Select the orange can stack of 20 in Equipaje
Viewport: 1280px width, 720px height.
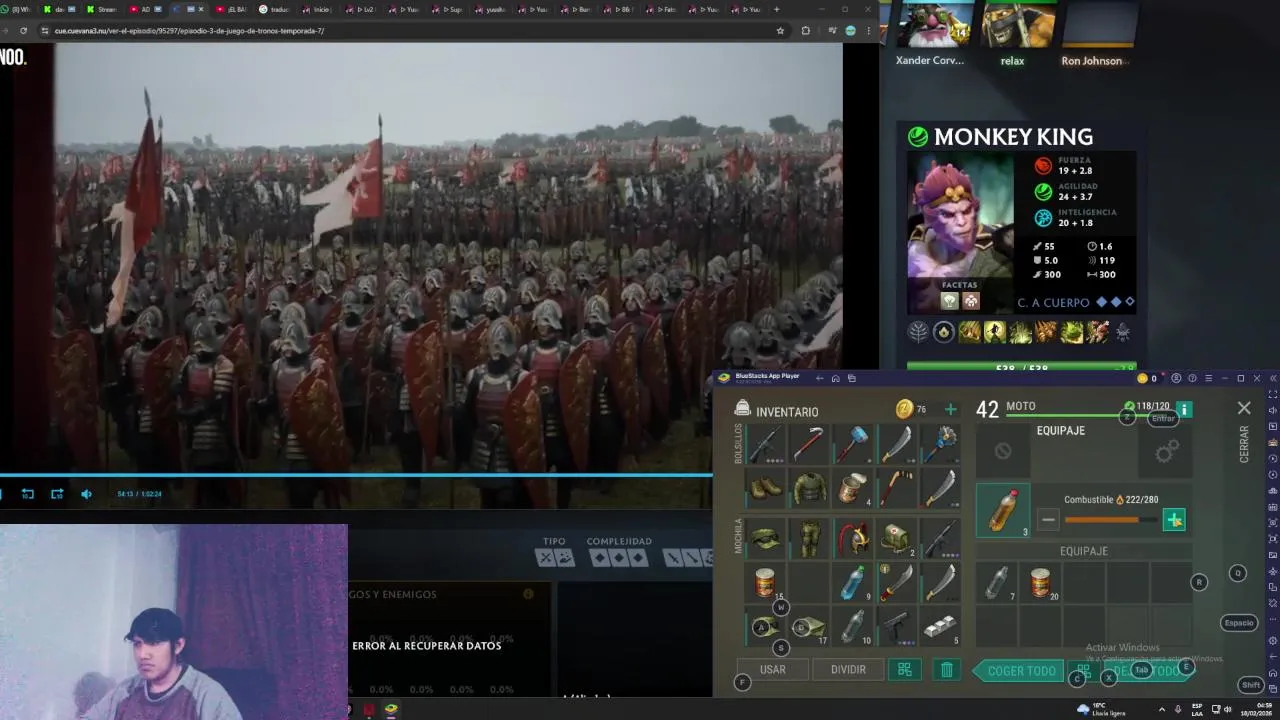click(1041, 582)
